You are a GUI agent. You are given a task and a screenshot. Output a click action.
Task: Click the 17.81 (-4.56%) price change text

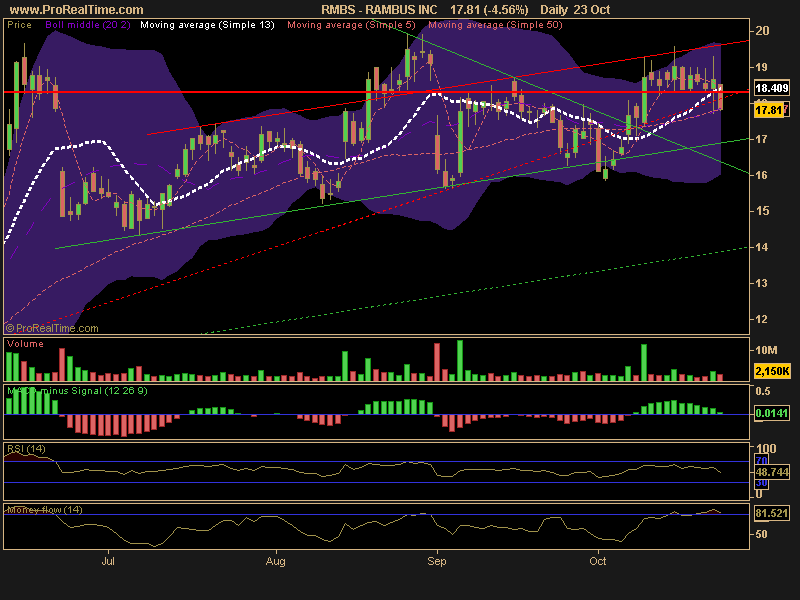(x=489, y=10)
